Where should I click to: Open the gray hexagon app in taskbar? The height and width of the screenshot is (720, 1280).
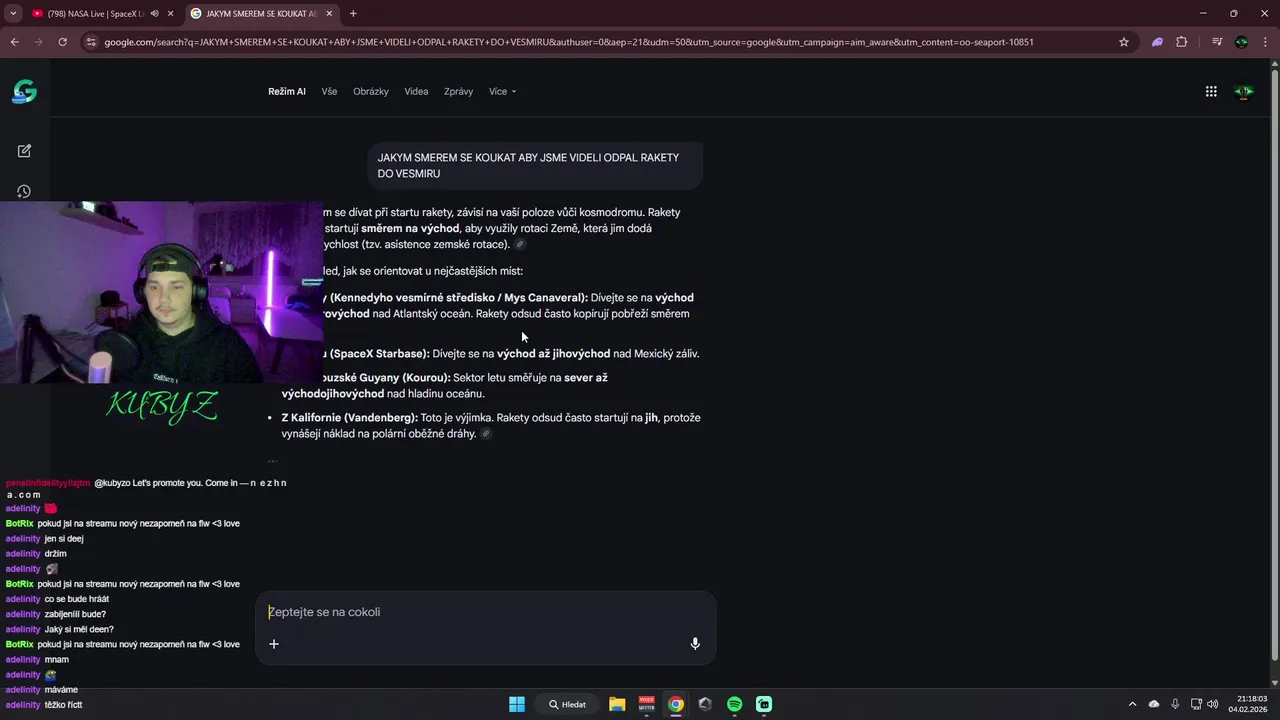tap(705, 704)
